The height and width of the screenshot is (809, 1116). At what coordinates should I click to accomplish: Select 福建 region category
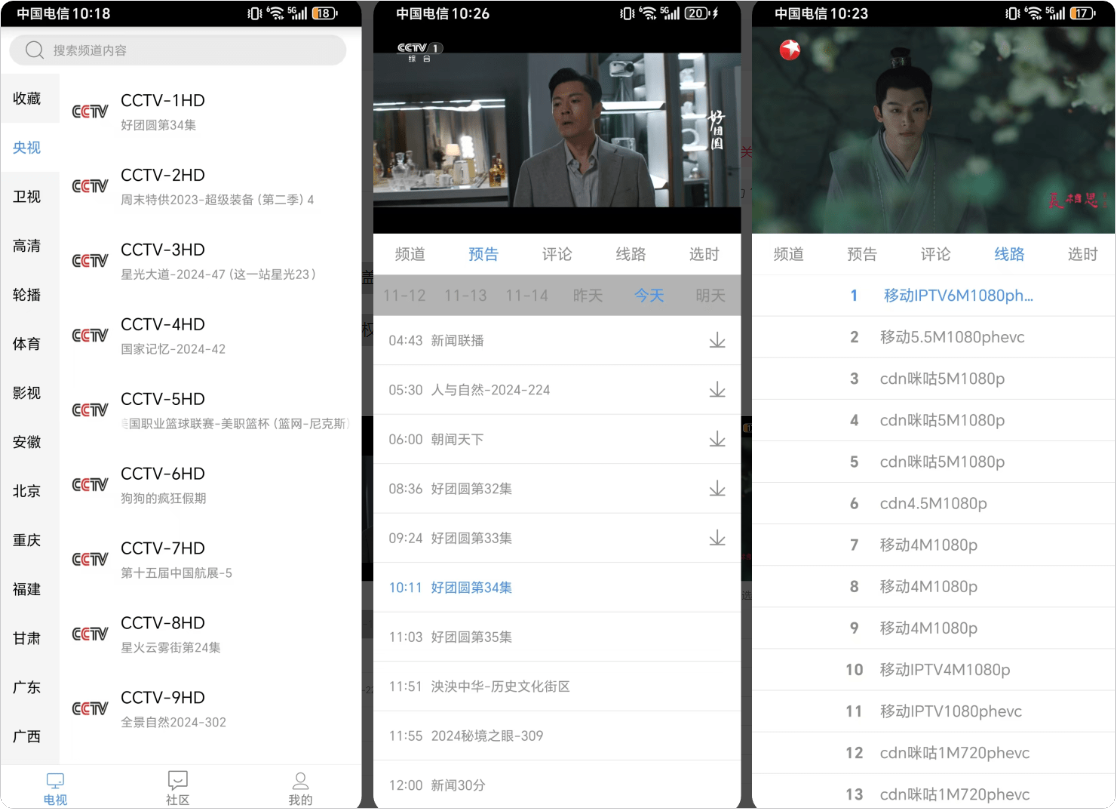[x=26, y=590]
